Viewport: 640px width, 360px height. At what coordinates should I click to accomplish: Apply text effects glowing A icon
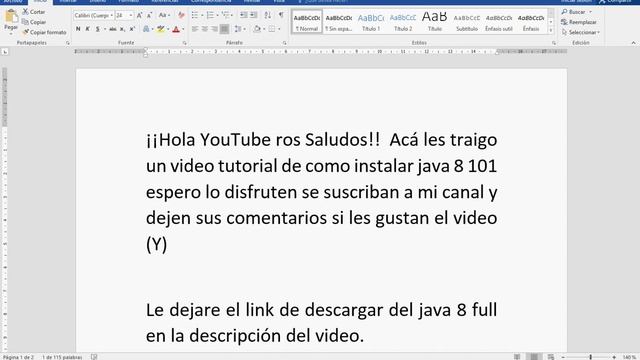click(x=146, y=29)
